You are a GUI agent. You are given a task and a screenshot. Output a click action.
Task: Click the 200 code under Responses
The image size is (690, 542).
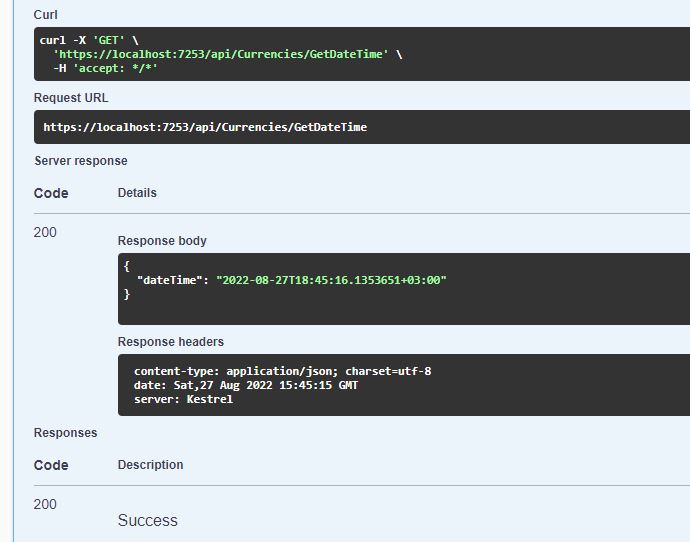[x=45, y=505]
